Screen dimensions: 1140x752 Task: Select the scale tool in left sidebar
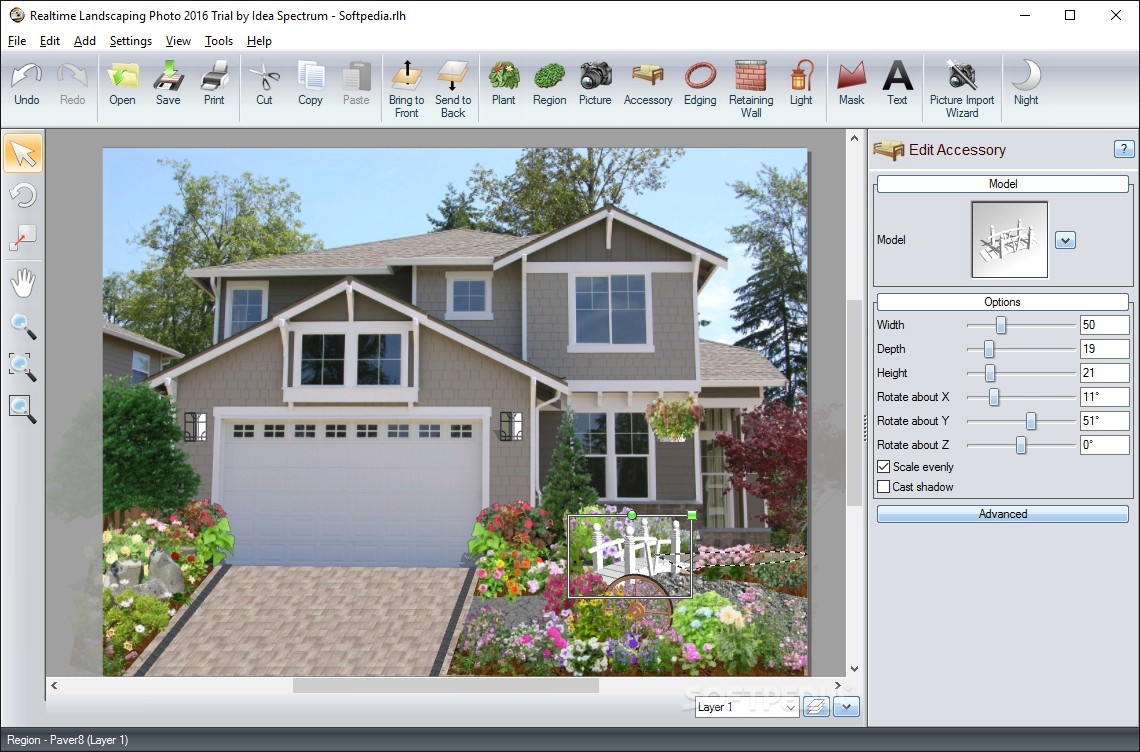coord(23,237)
